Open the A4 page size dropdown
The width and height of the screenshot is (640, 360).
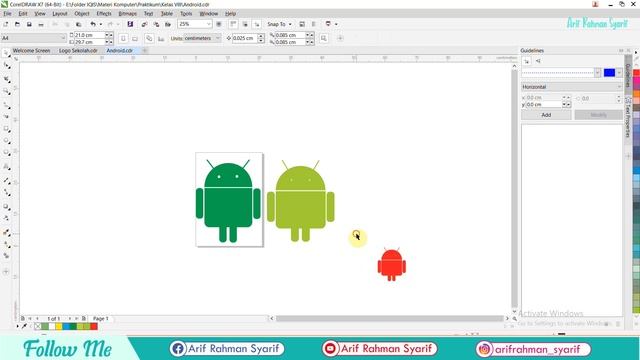(x=63, y=38)
